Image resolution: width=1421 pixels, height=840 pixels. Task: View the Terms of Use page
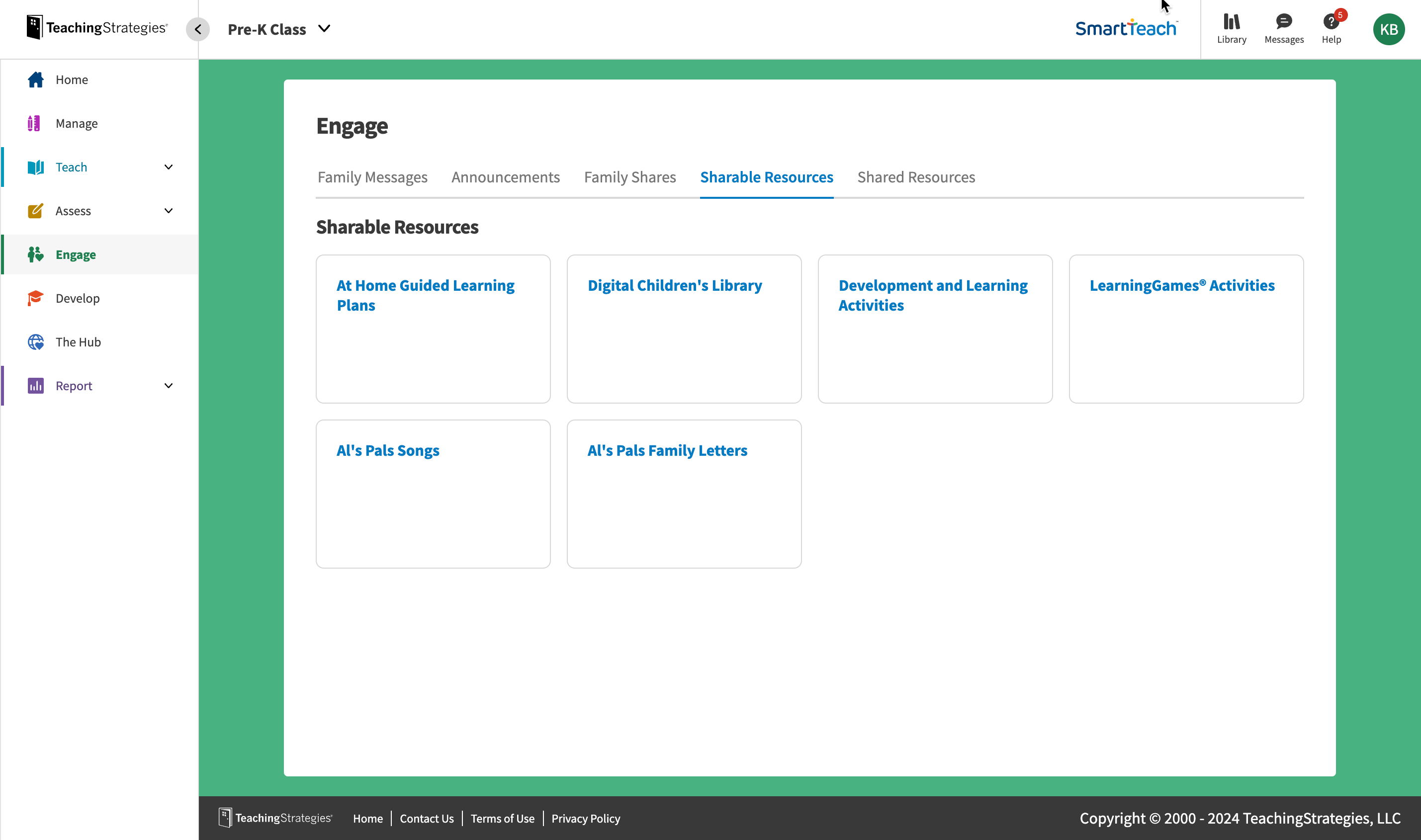[x=502, y=819]
